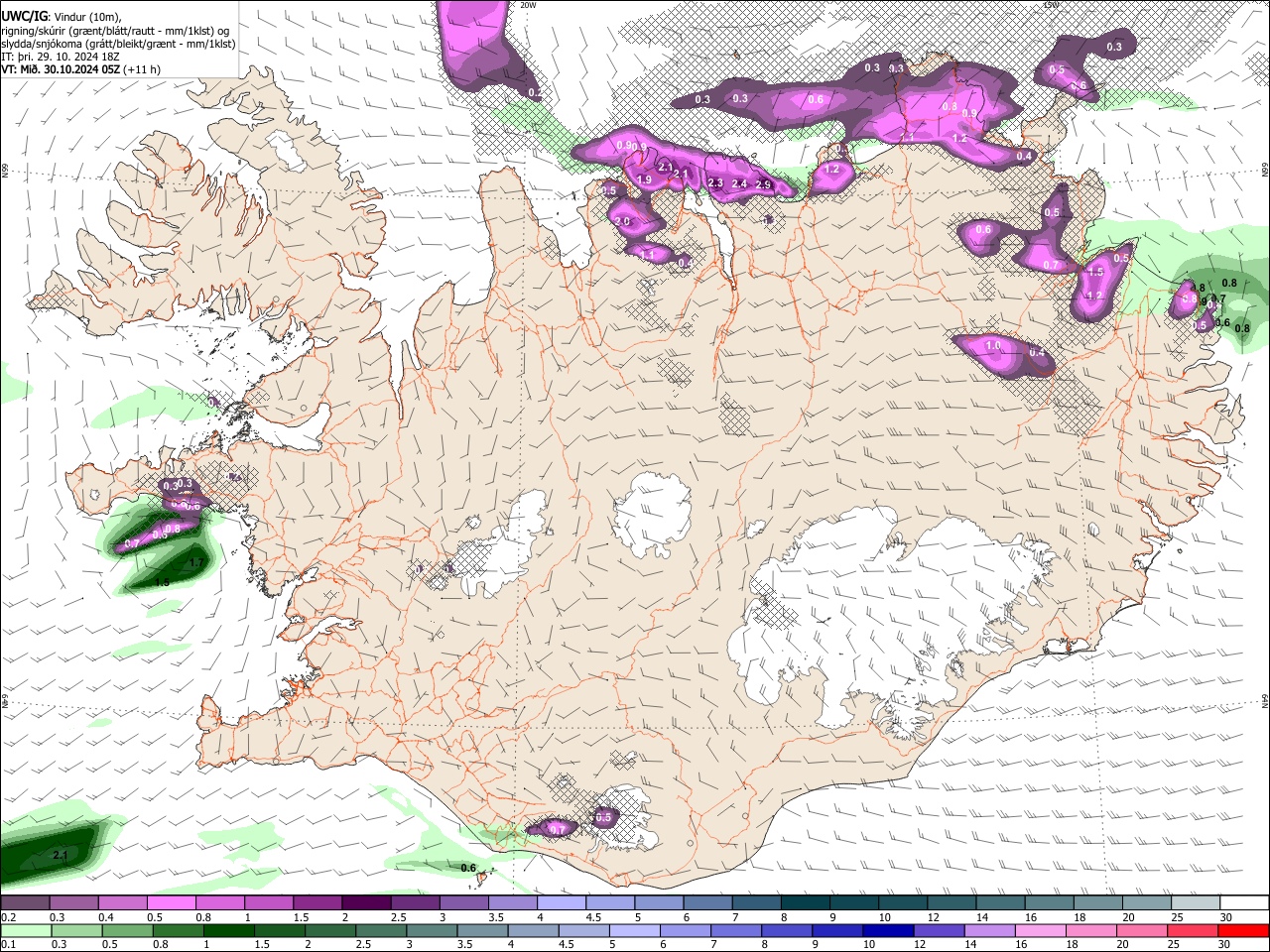This screenshot has width=1270, height=952.
Task: Select '0.1' label on the rain scale
Action: click(x=8, y=945)
